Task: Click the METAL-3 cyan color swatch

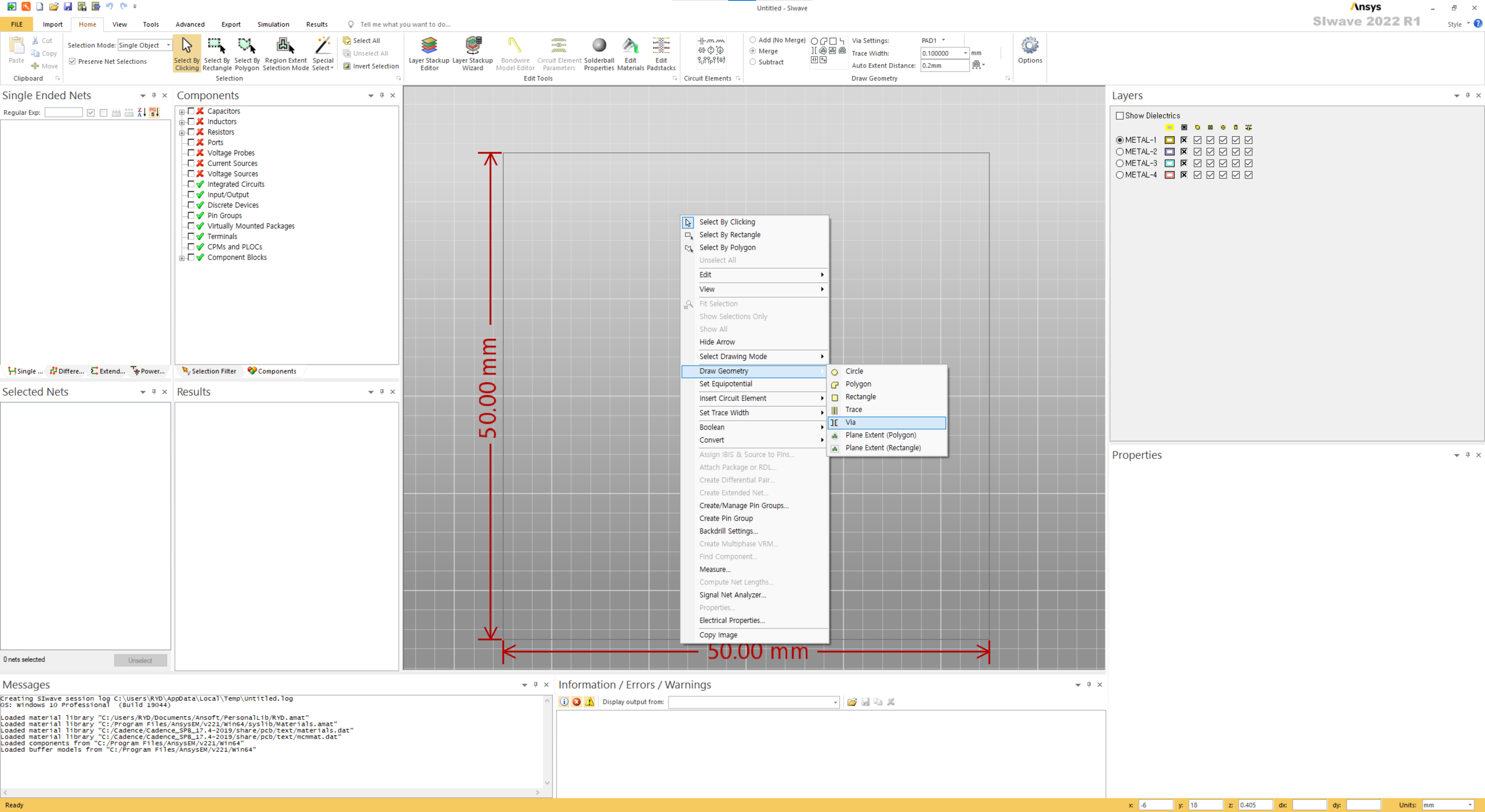Action: (x=1169, y=163)
